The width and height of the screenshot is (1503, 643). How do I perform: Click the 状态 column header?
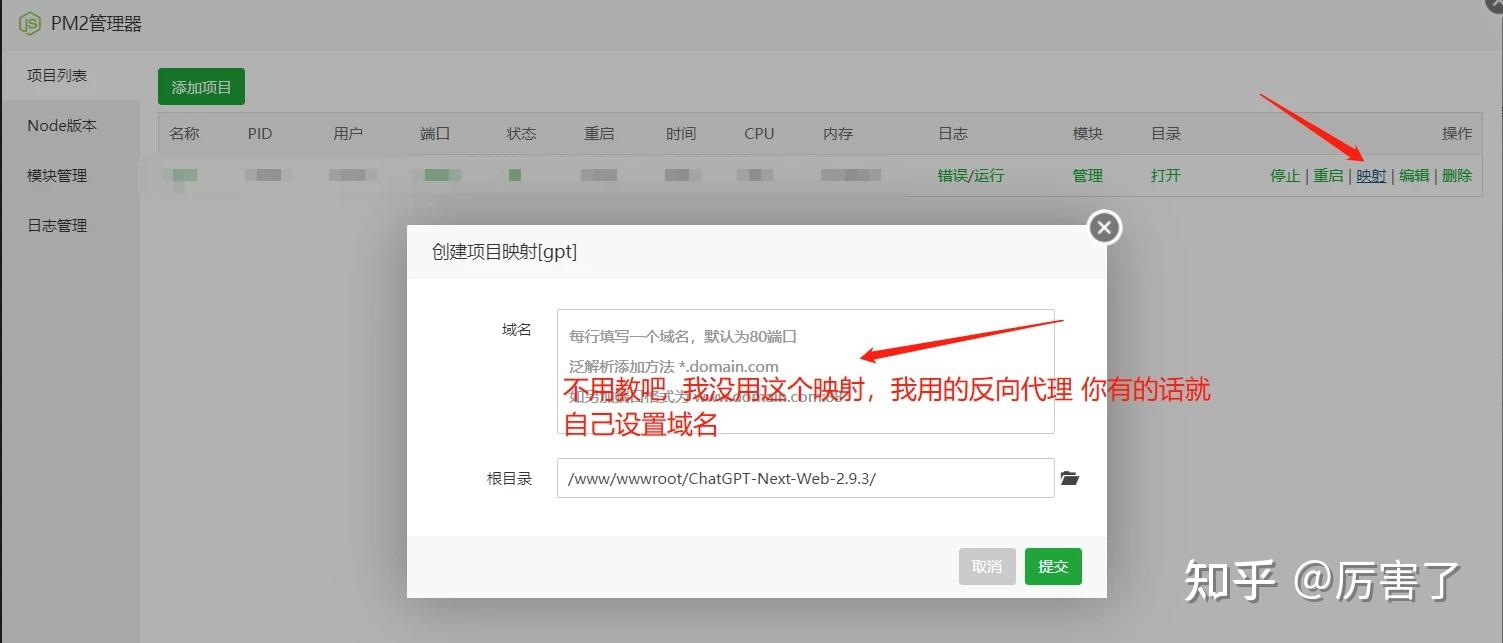click(522, 133)
